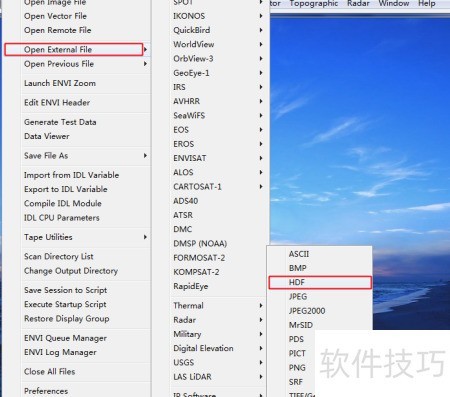Select ATSR format
Screen dimensions: 450x397
(x=183, y=215)
